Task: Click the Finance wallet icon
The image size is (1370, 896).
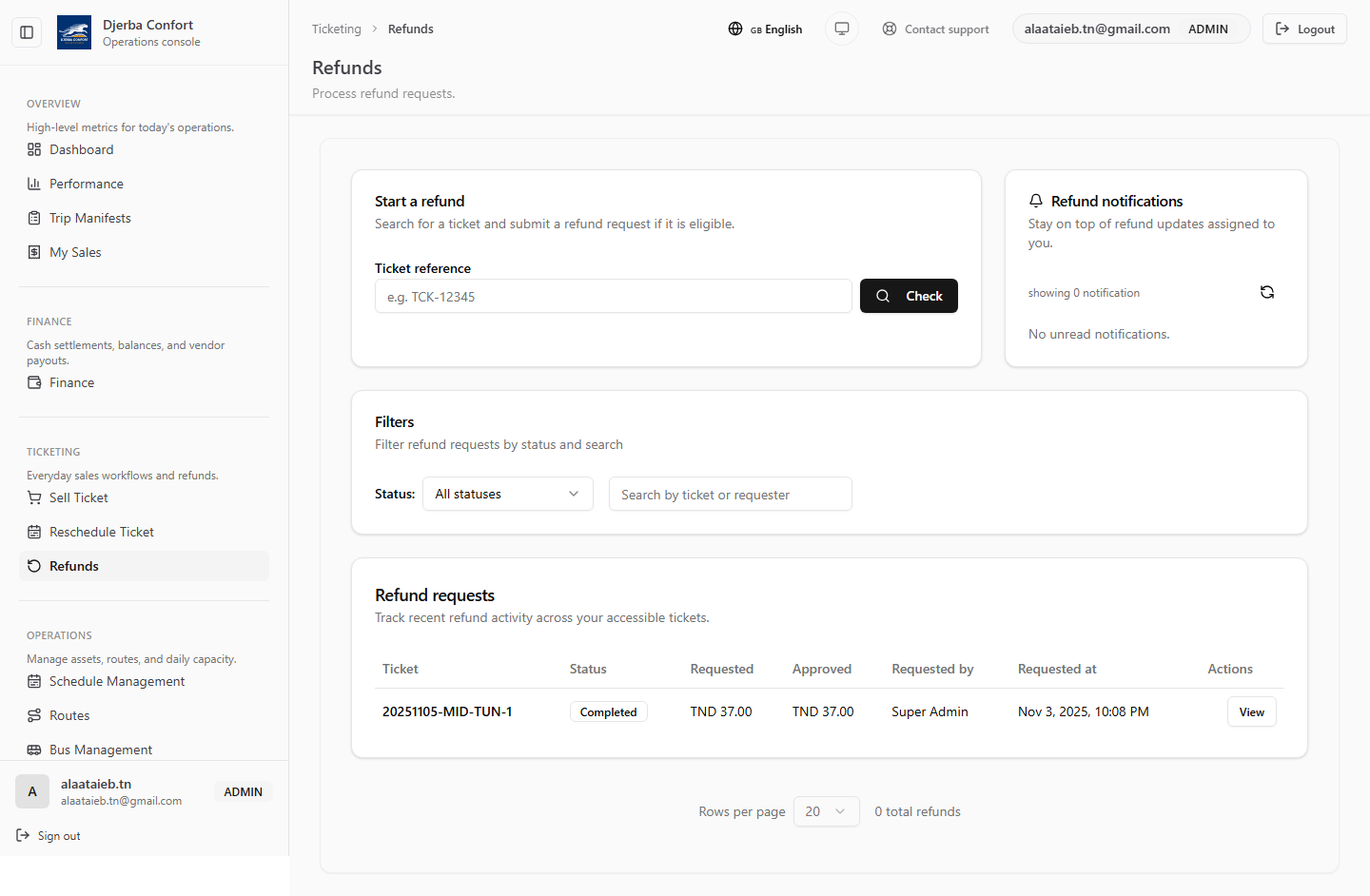Action: [34, 382]
